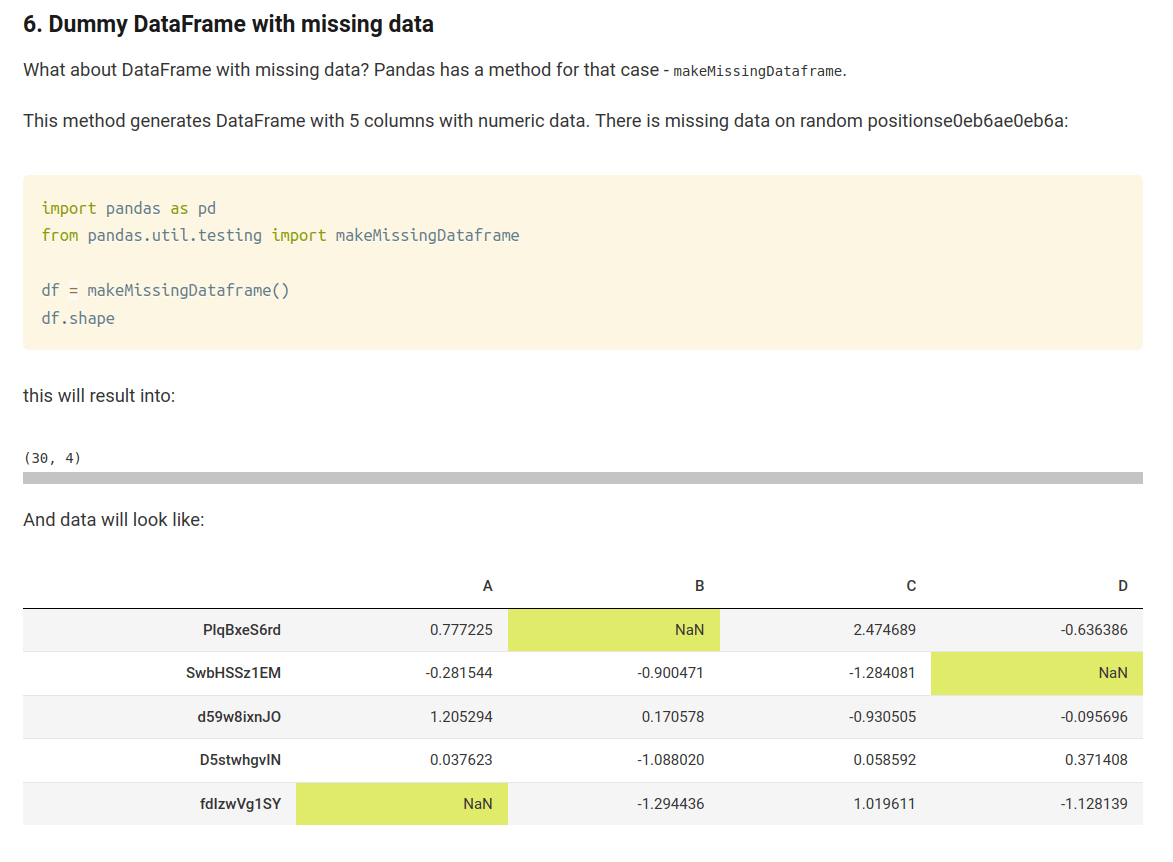Click the inline makeMissingDataframe code text in the paragraph
1173x862 pixels.
point(758,71)
